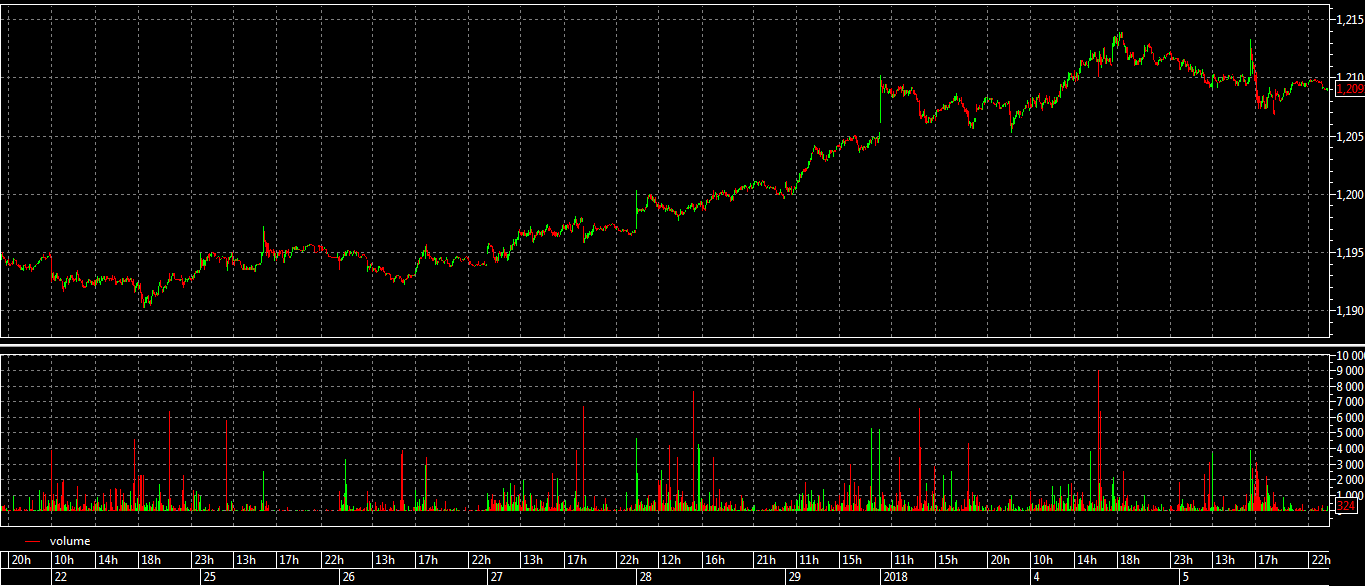The height and width of the screenshot is (586, 1365).
Task: Click the 1,215 price axis label
Action: (x=1348, y=19)
